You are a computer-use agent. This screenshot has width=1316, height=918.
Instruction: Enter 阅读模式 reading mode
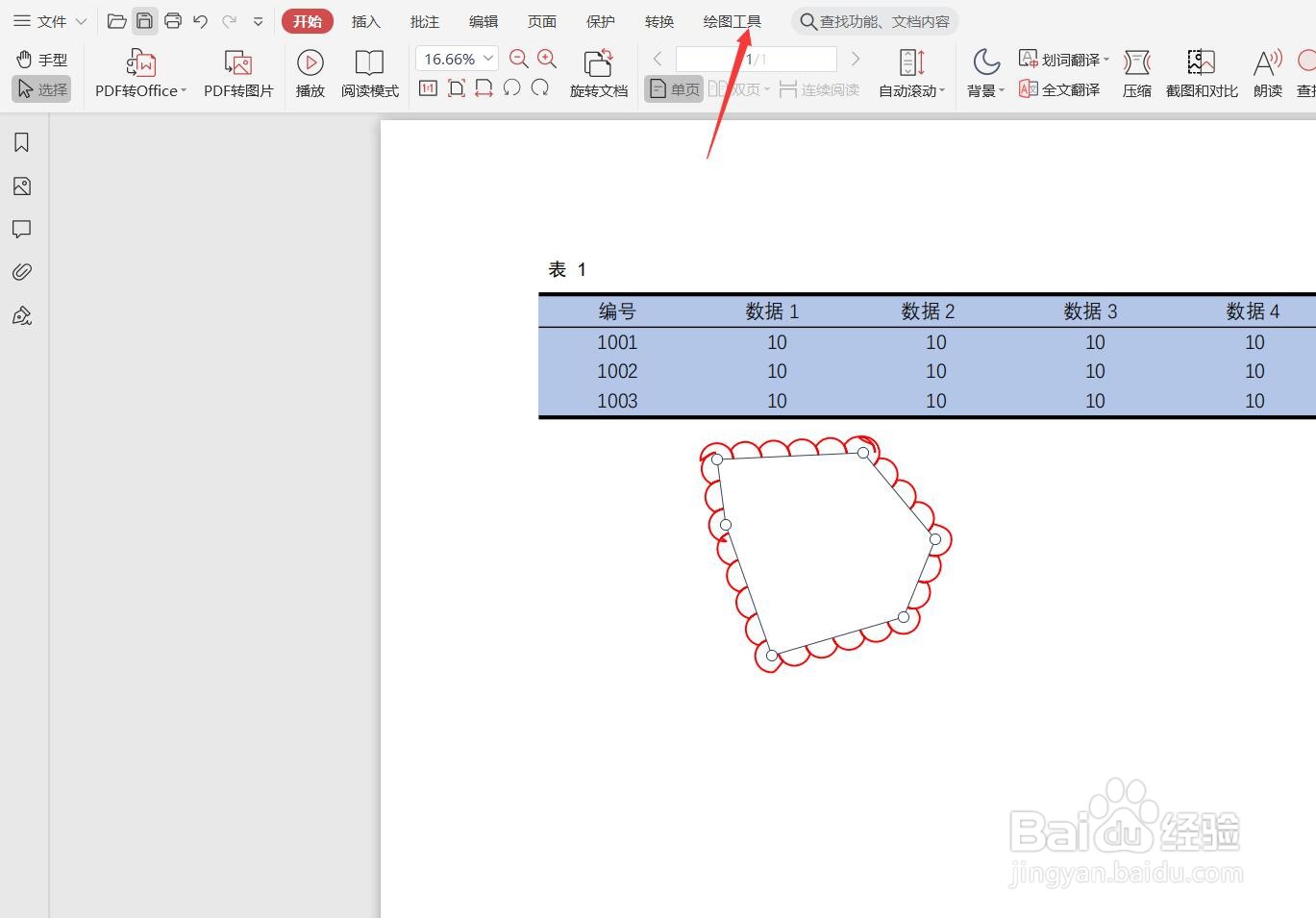point(369,74)
